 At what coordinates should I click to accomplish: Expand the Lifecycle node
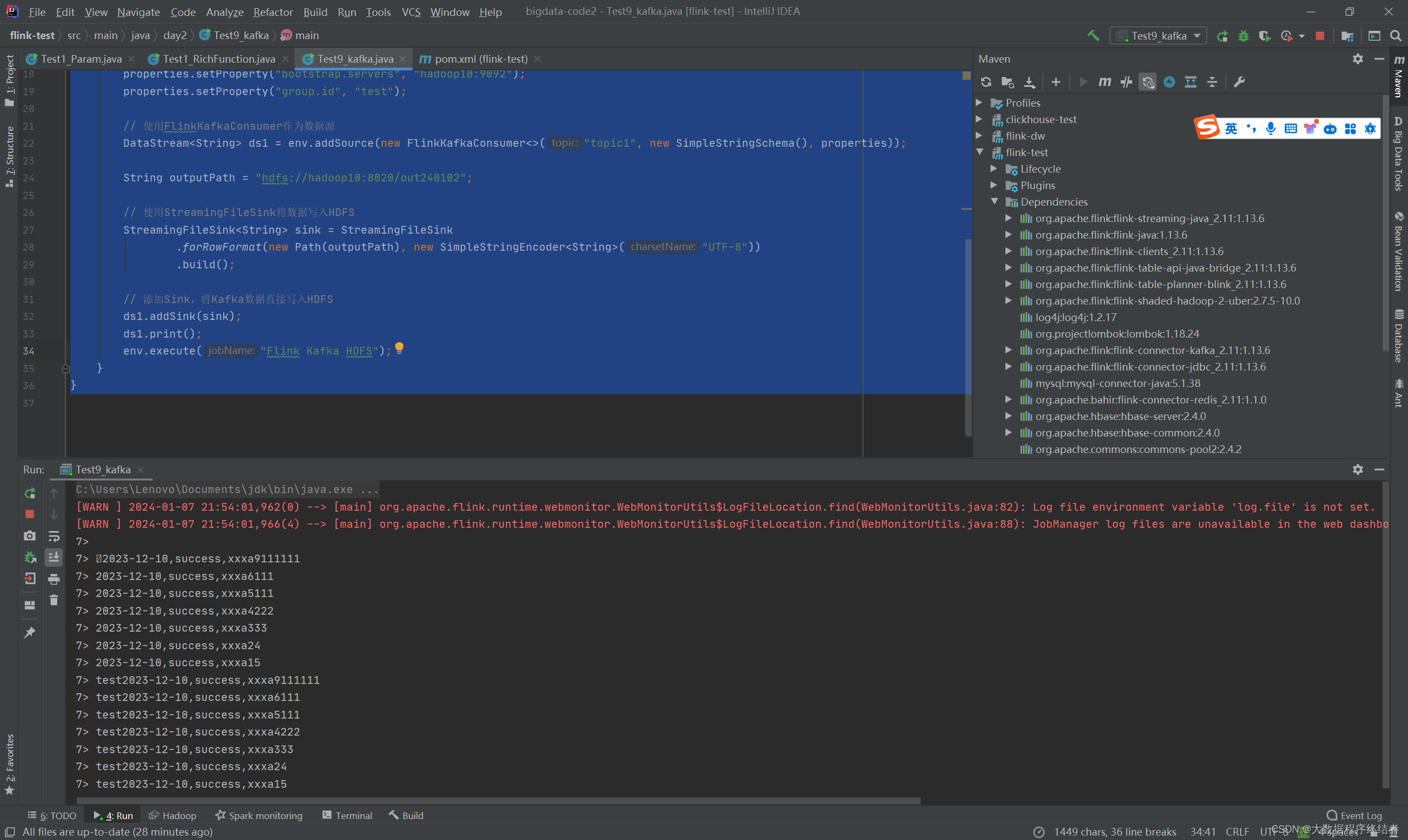[x=994, y=168]
